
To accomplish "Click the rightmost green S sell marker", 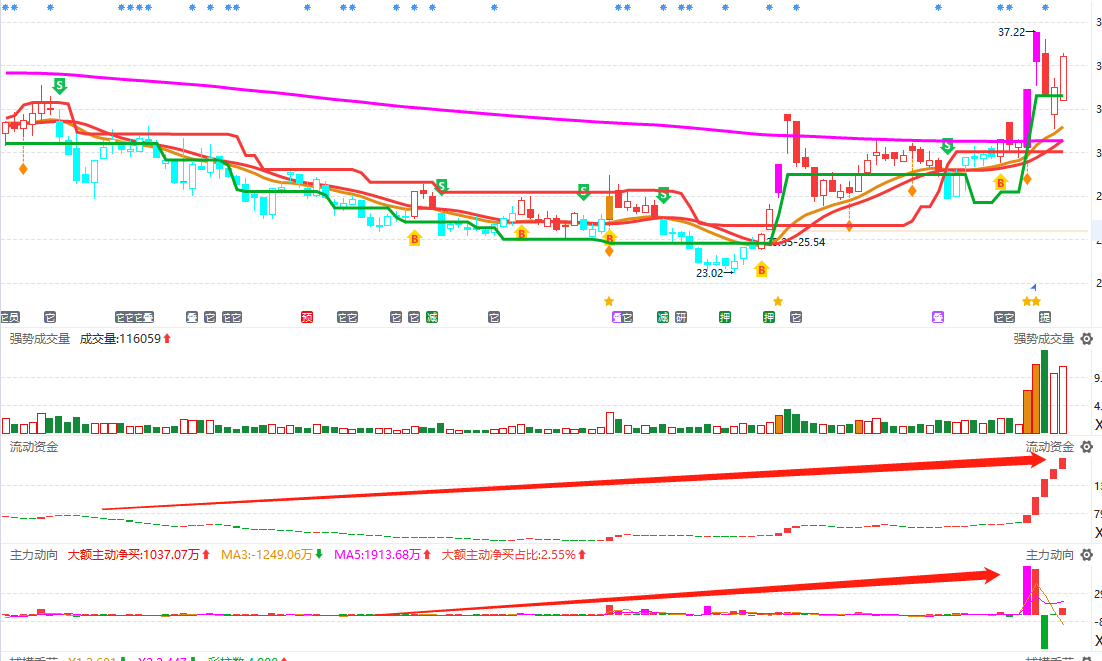I will tap(947, 146).
